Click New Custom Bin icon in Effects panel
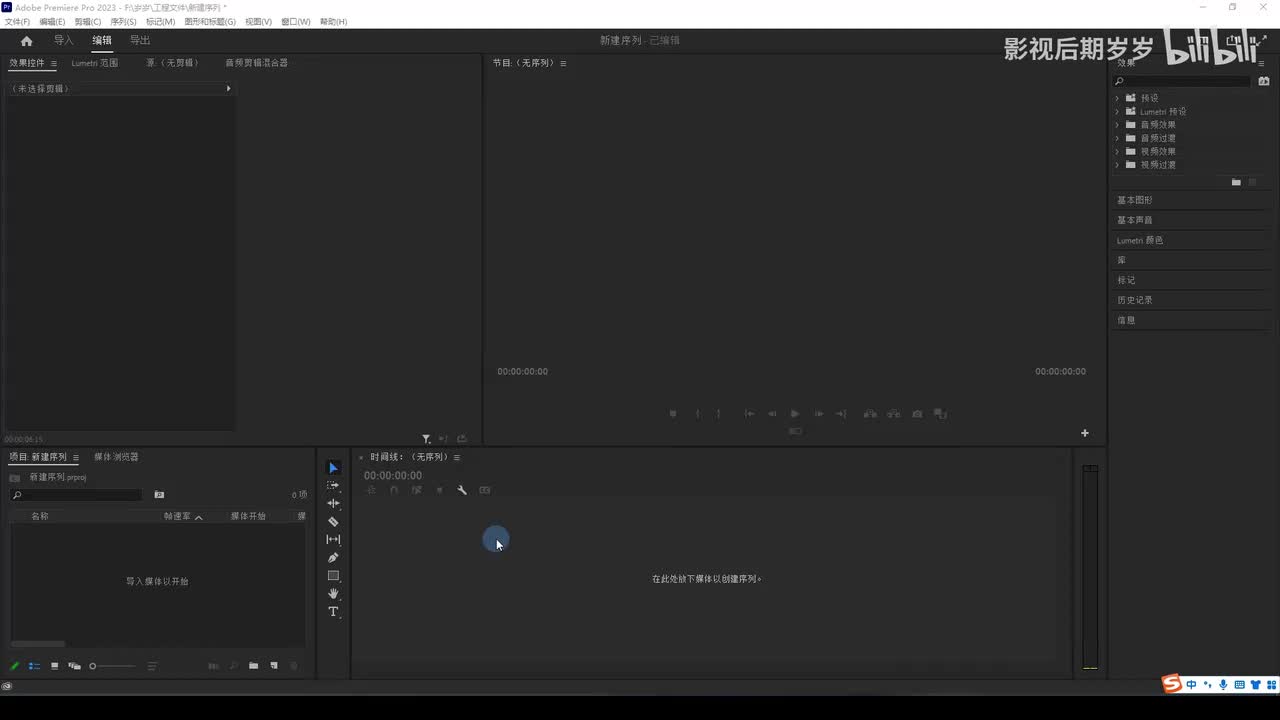This screenshot has width=1280, height=720. coord(1236,182)
